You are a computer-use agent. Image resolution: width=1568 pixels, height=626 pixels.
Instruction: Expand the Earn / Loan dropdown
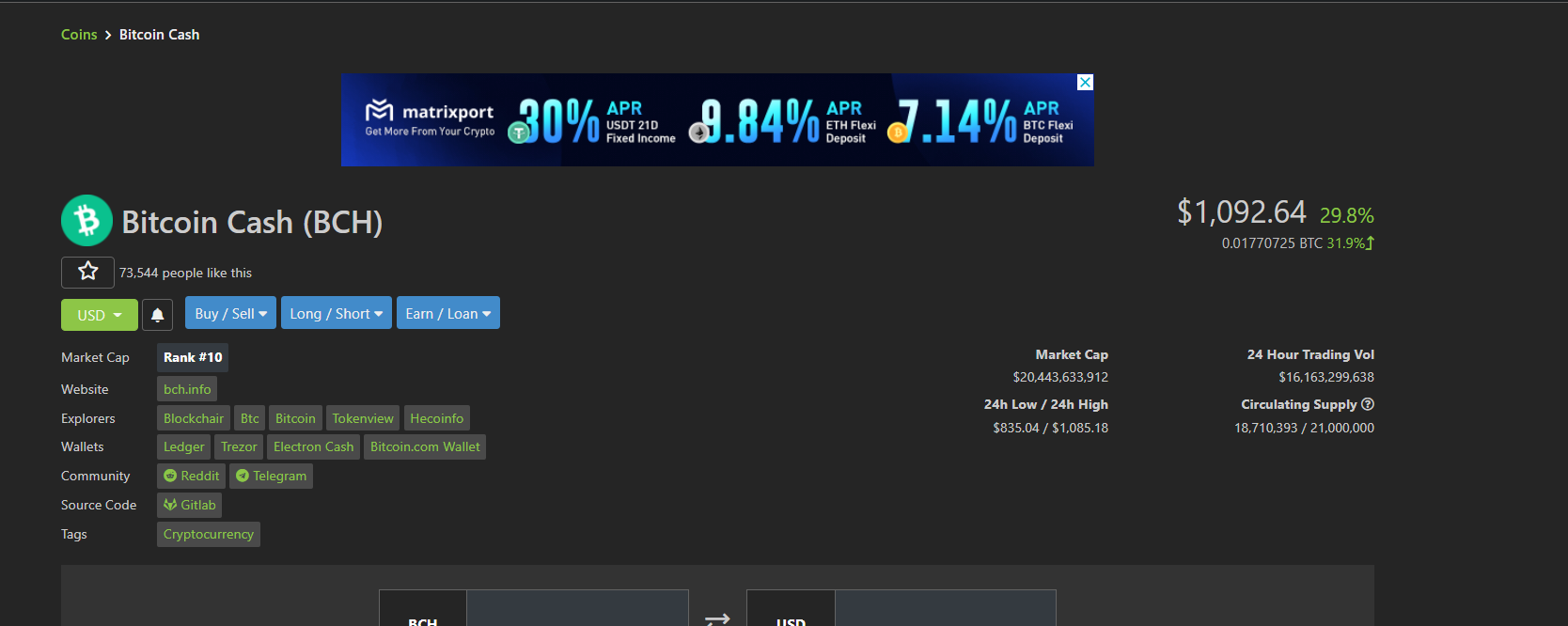[x=447, y=313]
